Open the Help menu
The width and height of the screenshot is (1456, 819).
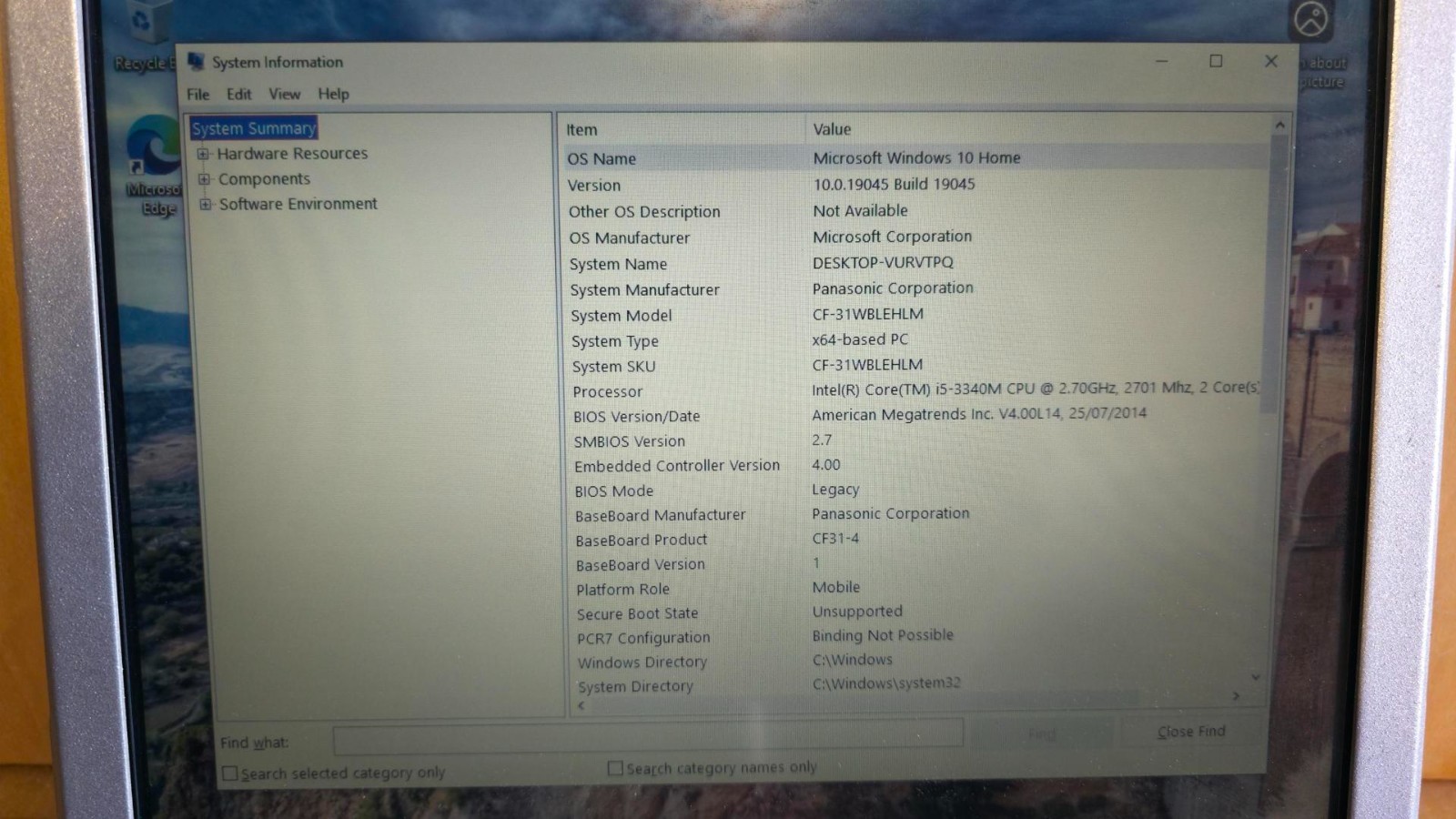click(333, 94)
